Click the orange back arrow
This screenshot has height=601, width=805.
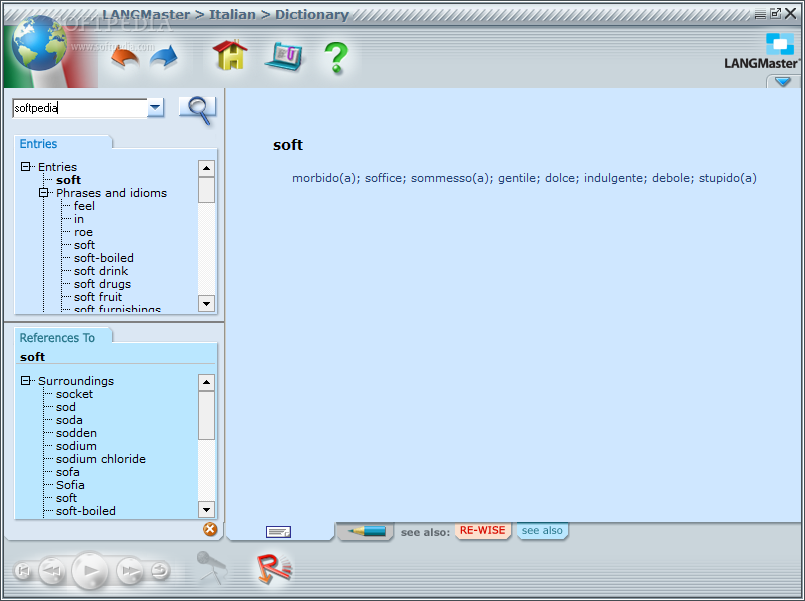(x=125, y=57)
